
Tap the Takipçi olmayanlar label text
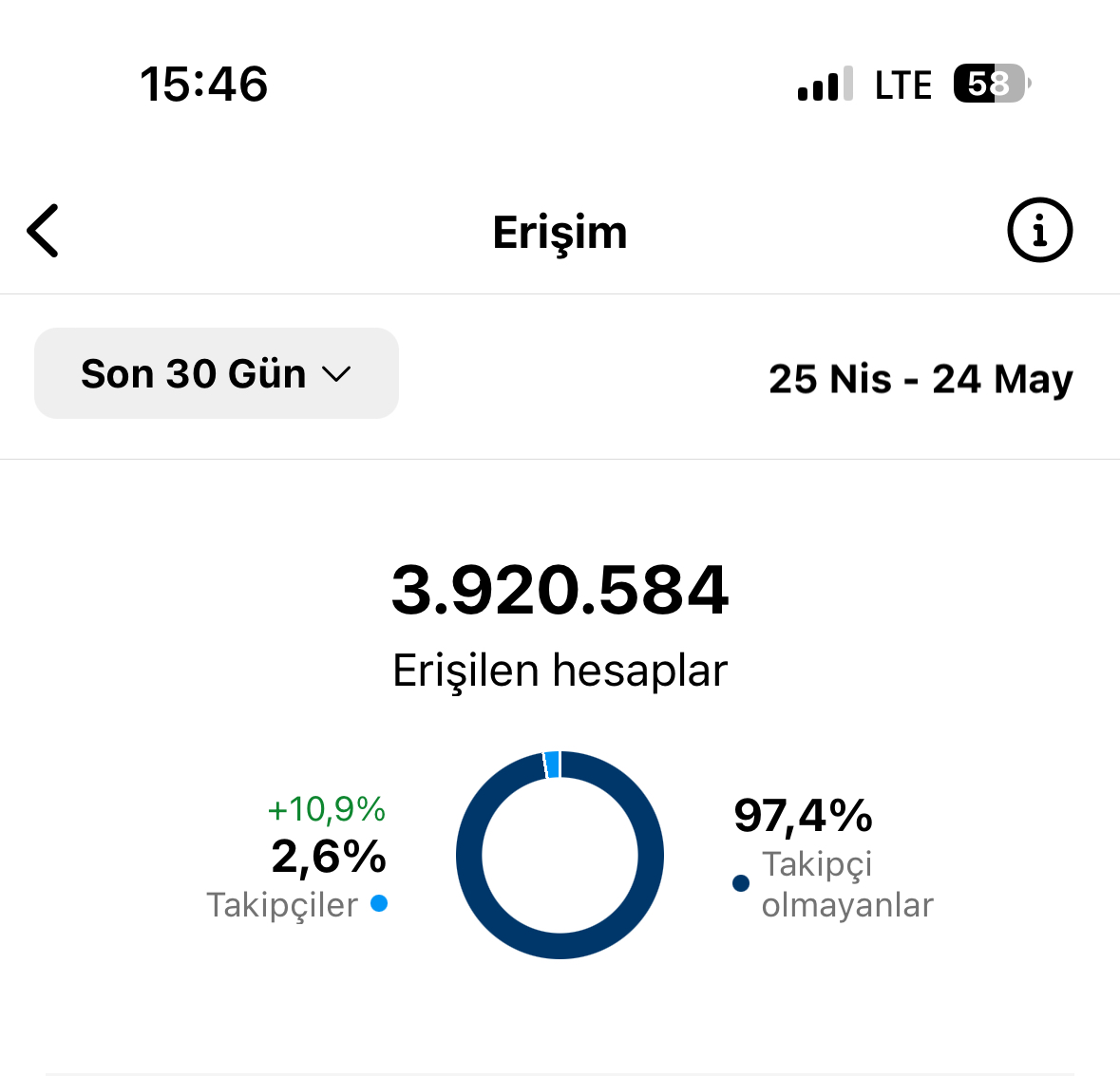point(847,885)
